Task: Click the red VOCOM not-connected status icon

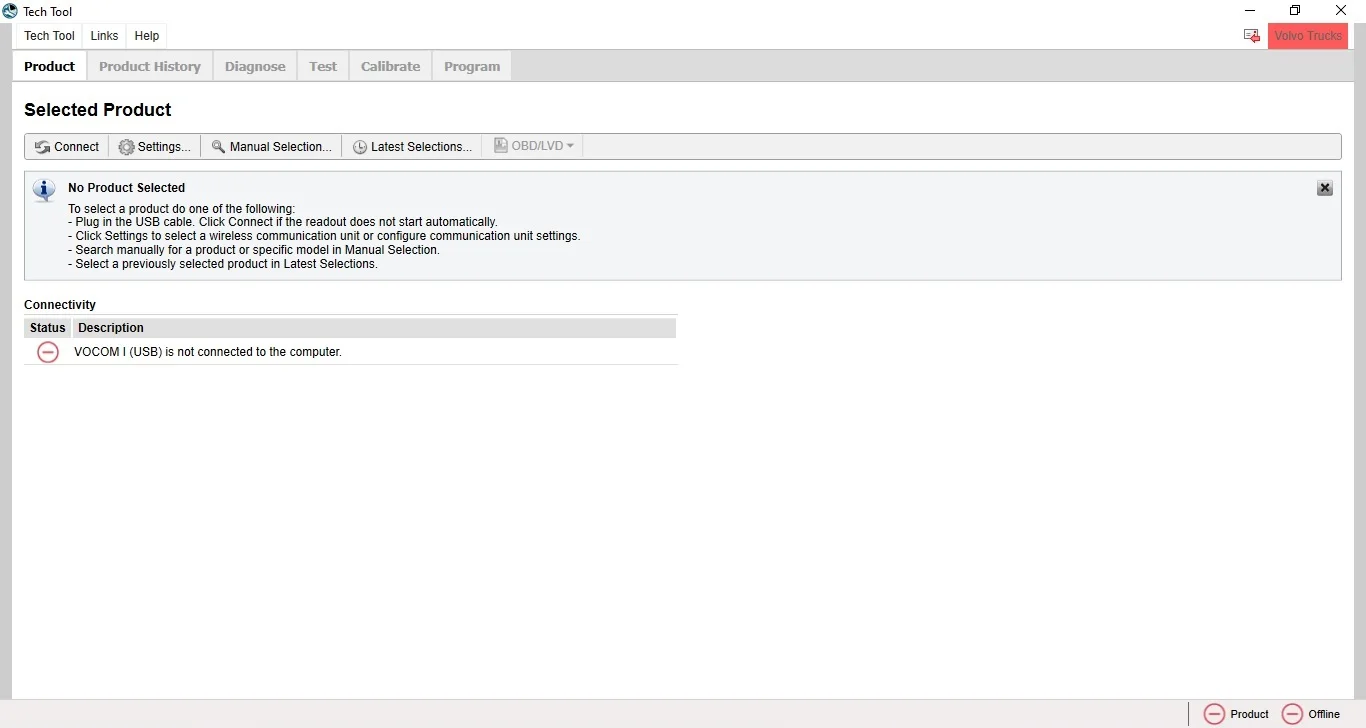Action: (x=47, y=352)
